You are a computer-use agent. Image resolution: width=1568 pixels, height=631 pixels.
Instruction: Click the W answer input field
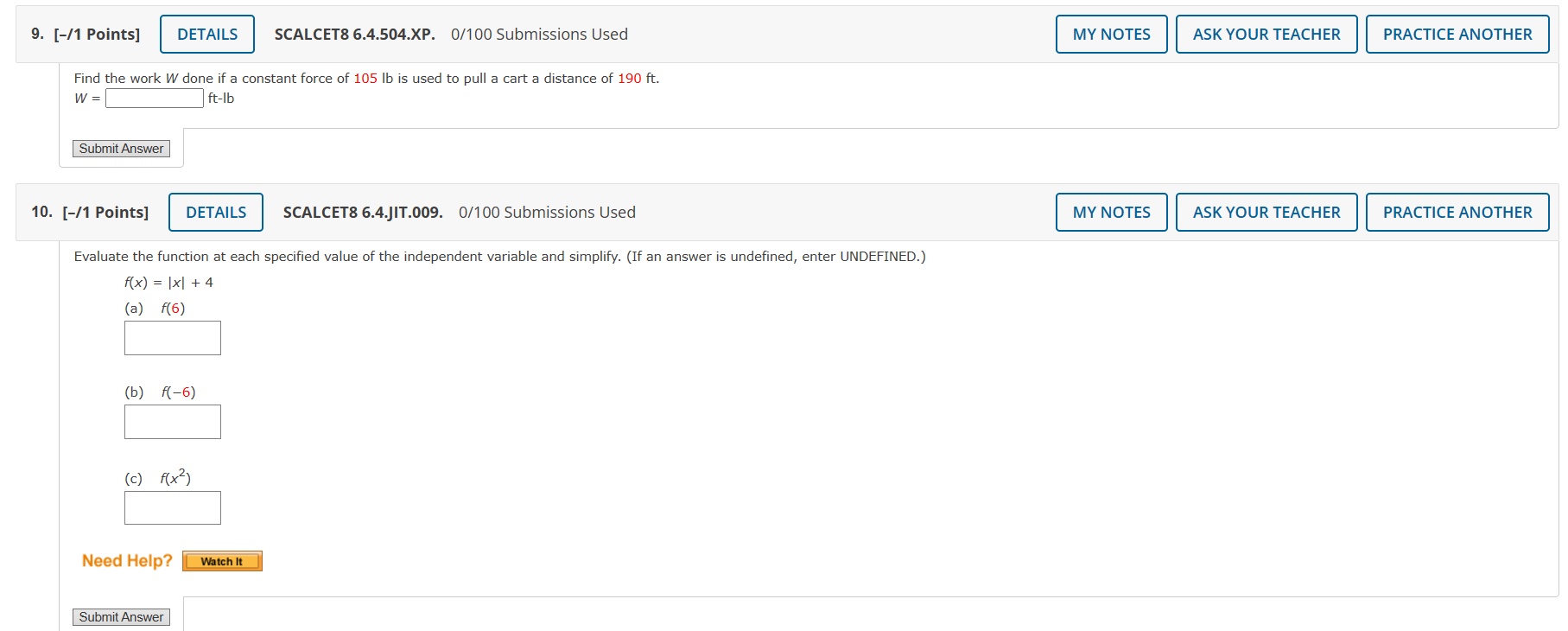[154, 98]
